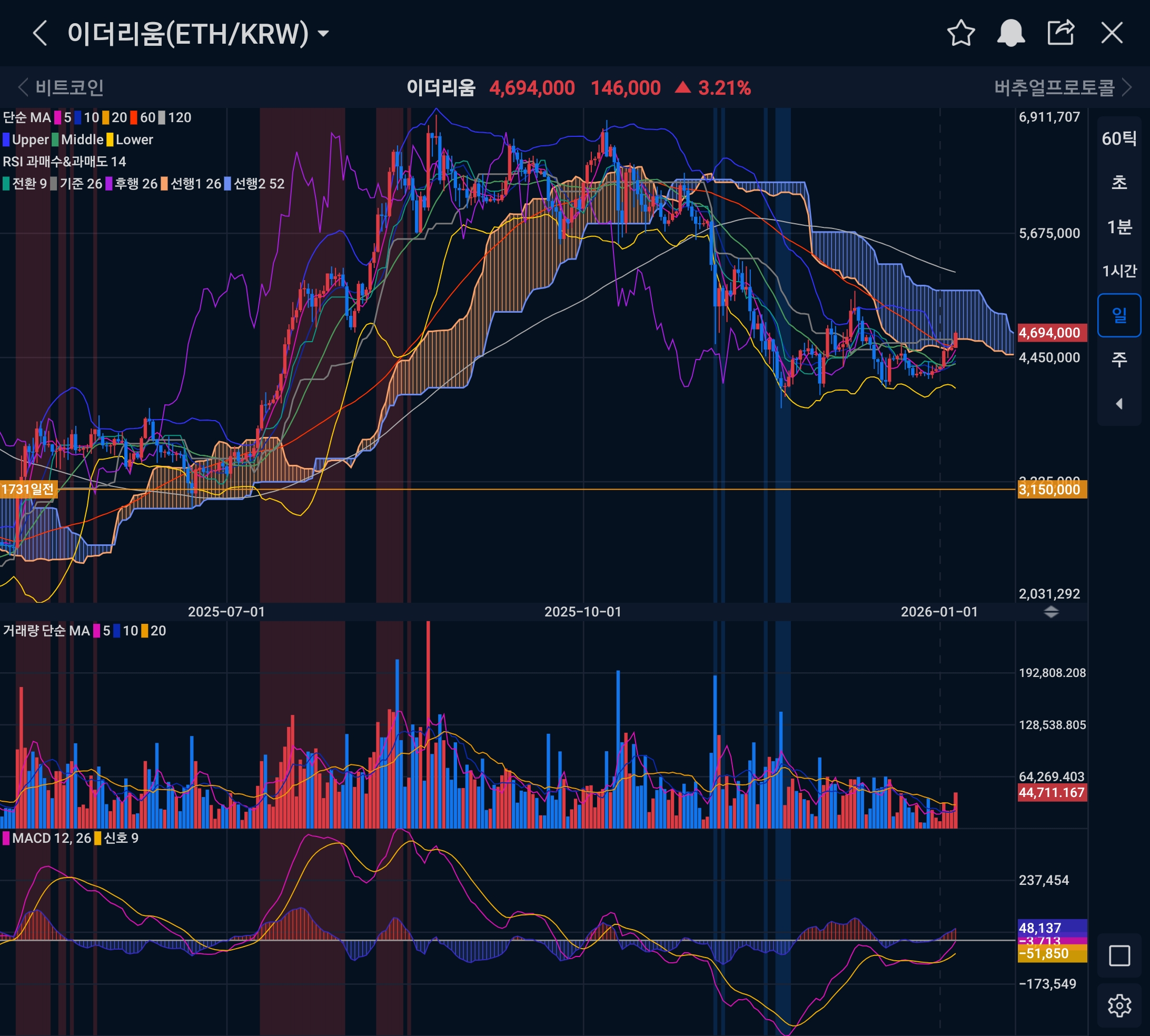Viewport: 1150px width, 1036px height.
Task: Tap the back arrow icon
Action: click(x=39, y=33)
